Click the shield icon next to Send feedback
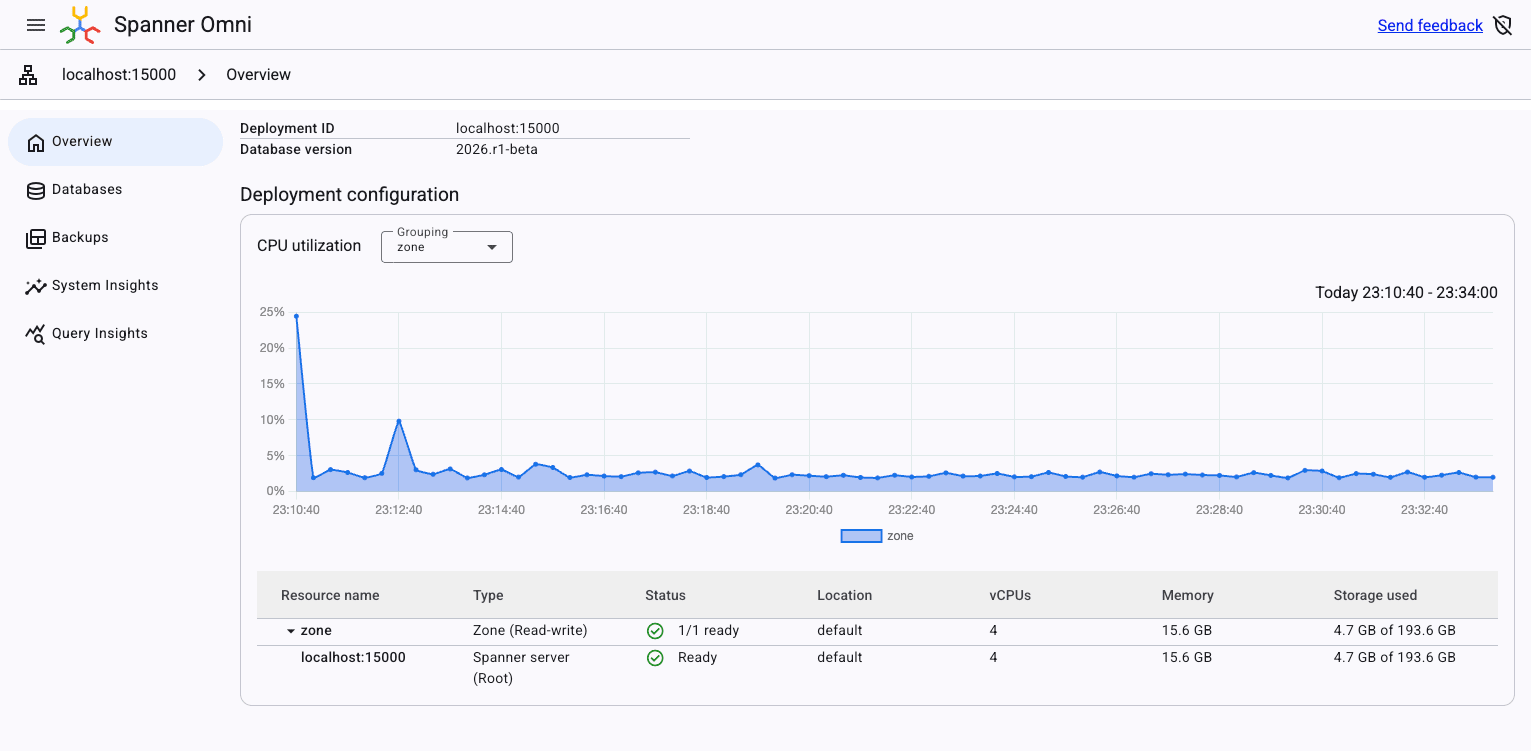The image size is (1531, 751). point(1502,26)
